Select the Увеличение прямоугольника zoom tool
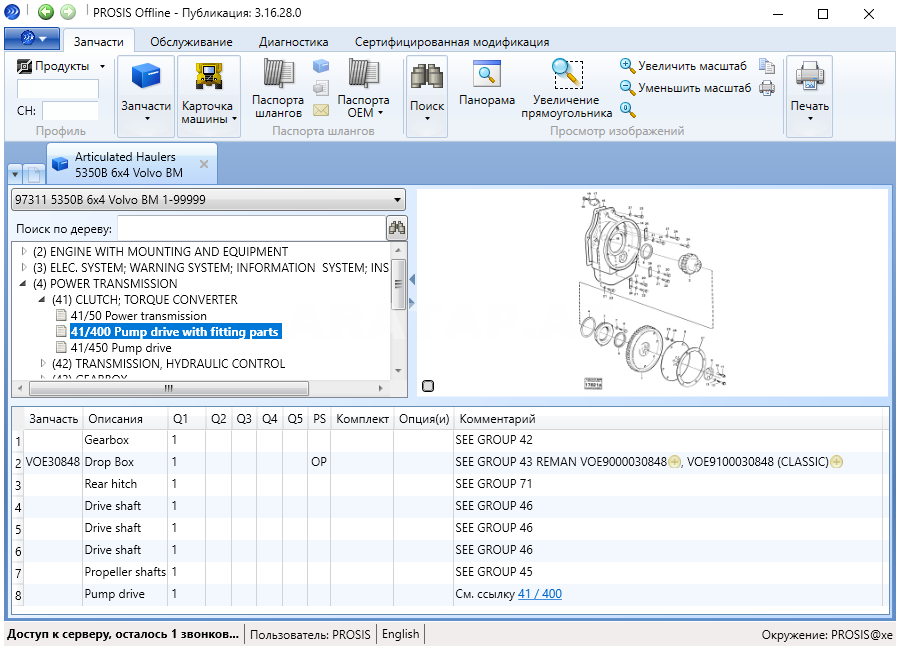900x647 pixels. (x=567, y=89)
